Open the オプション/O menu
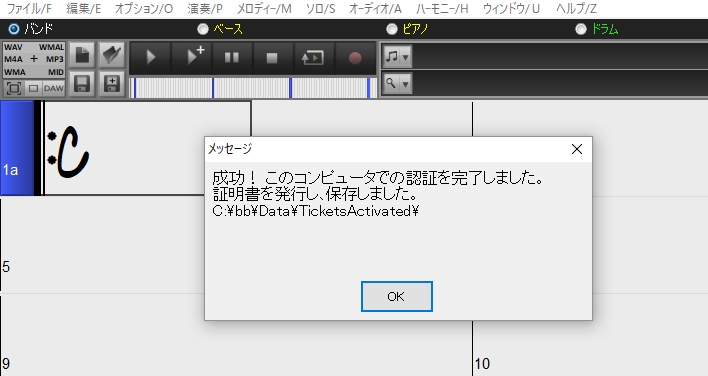This screenshot has height=376, width=708. (x=144, y=9)
